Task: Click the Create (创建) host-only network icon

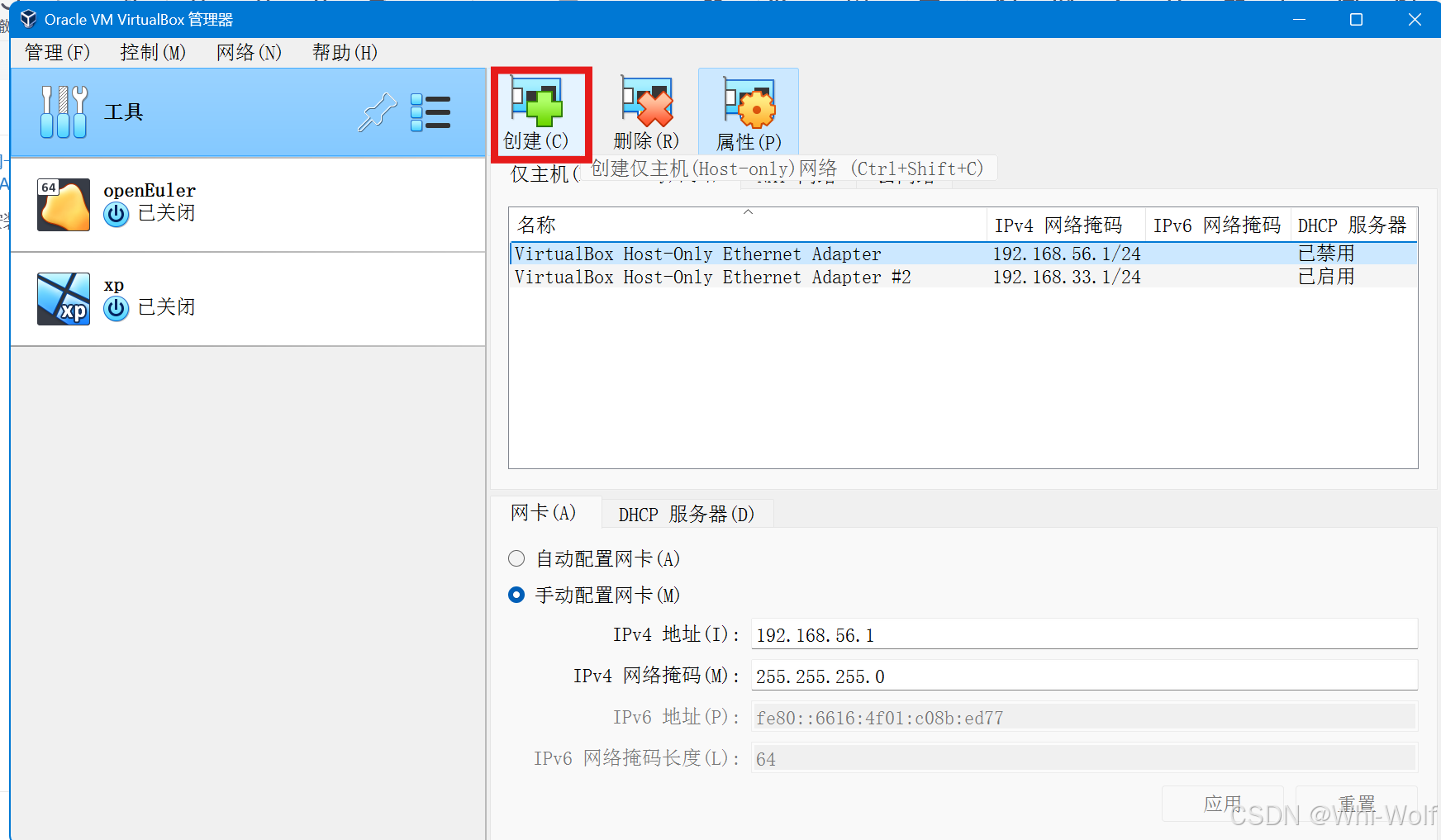Action: click(x=536, y=102)
